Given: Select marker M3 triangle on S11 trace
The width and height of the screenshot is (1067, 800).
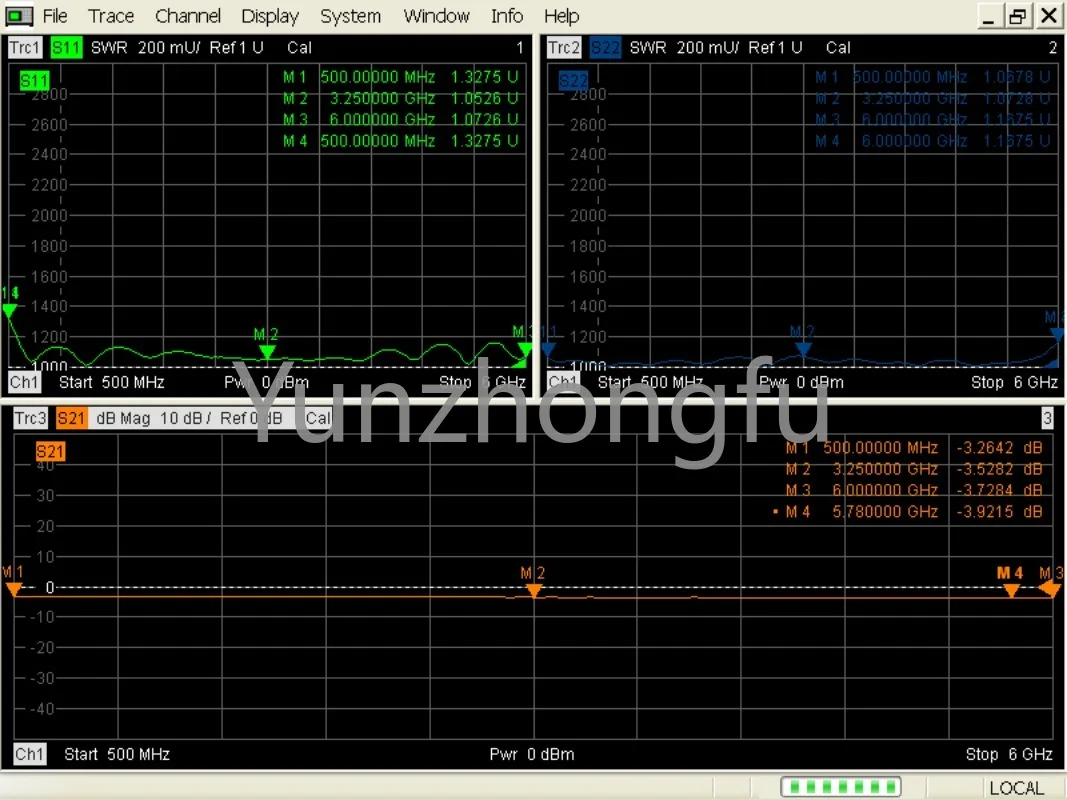Looking at the screenshot, I should point(524,350).
